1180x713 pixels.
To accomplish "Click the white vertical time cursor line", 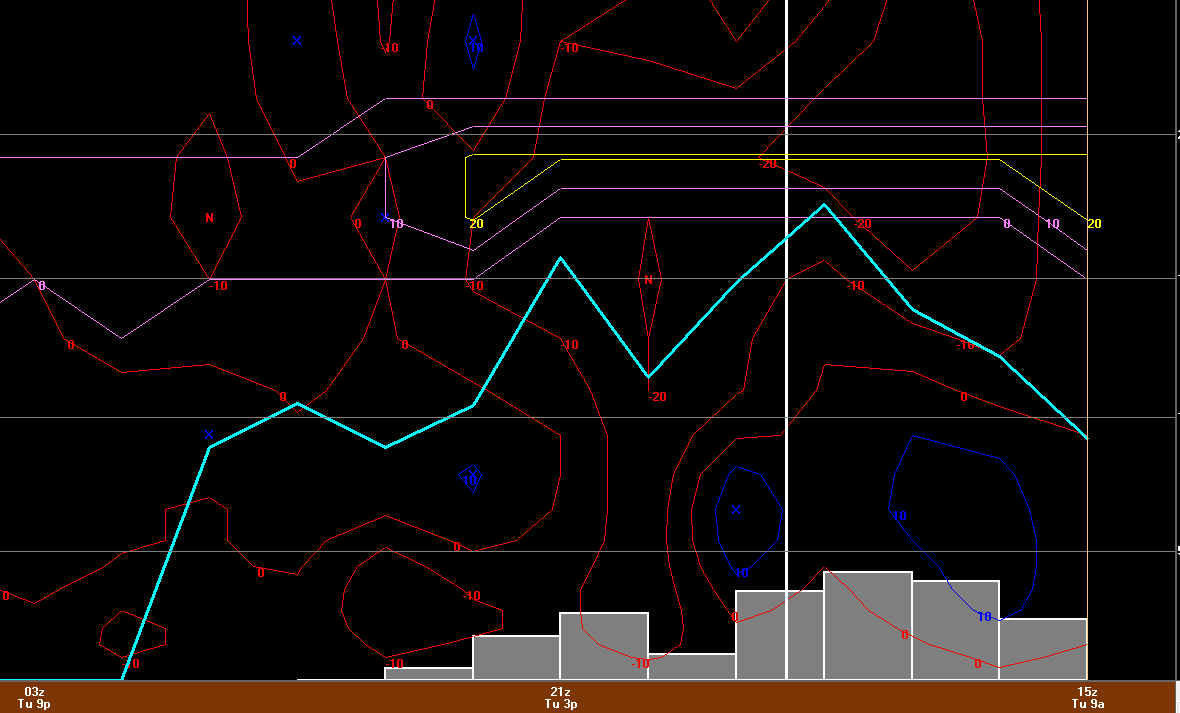I will 786,339.
